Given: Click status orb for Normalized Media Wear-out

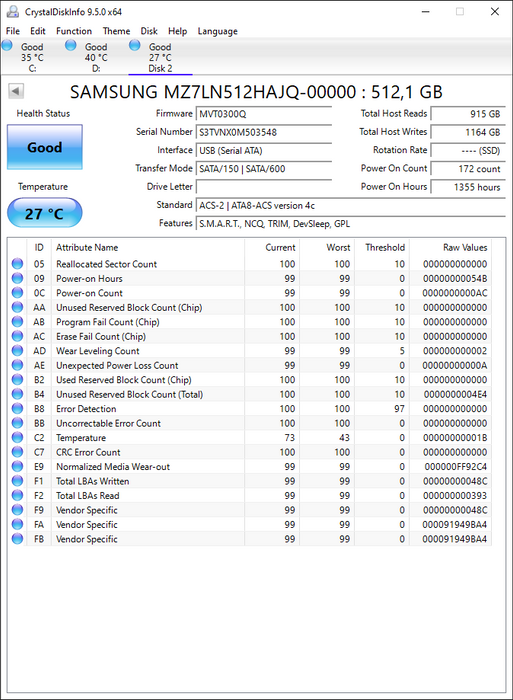Looking at the screenshot, I should point(17,467).
